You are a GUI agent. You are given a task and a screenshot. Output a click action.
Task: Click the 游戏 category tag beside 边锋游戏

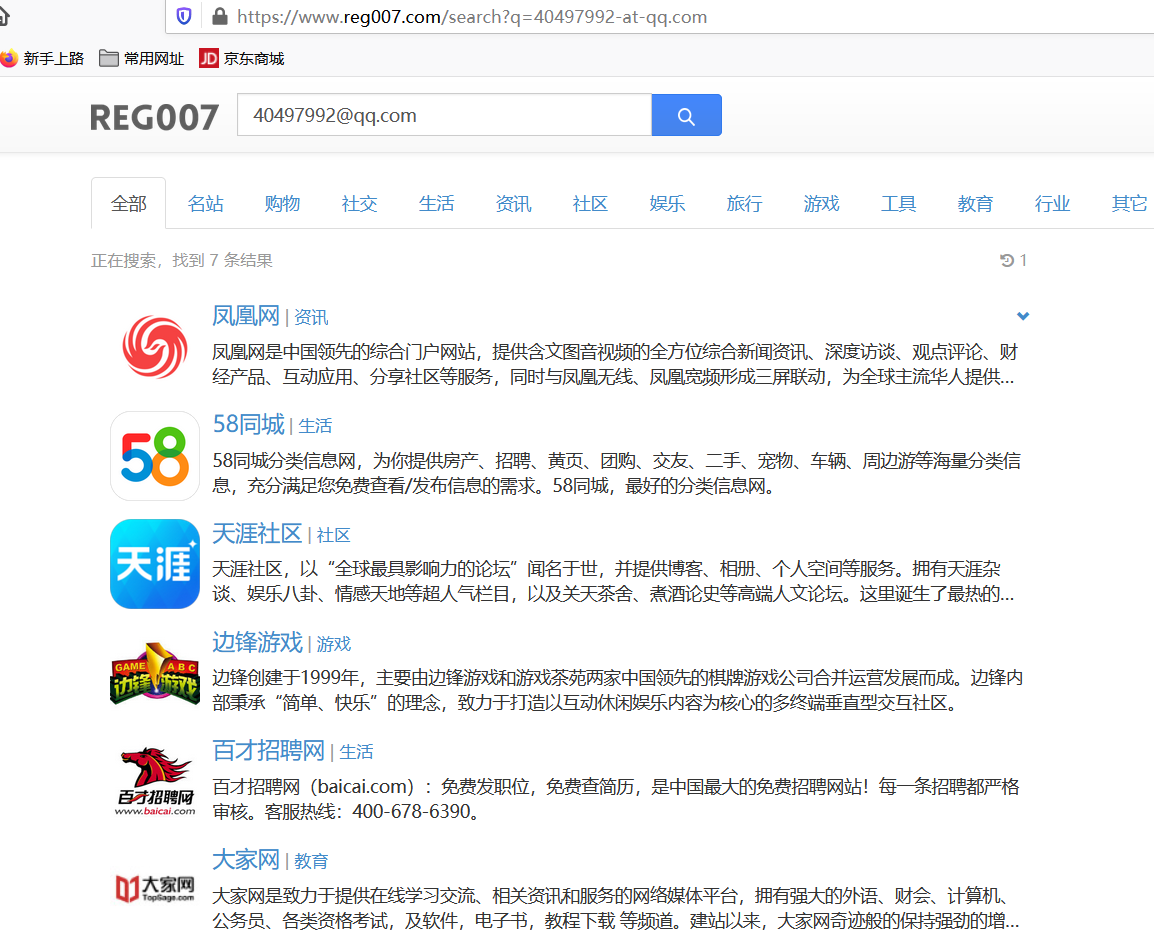tap(333, 645)
